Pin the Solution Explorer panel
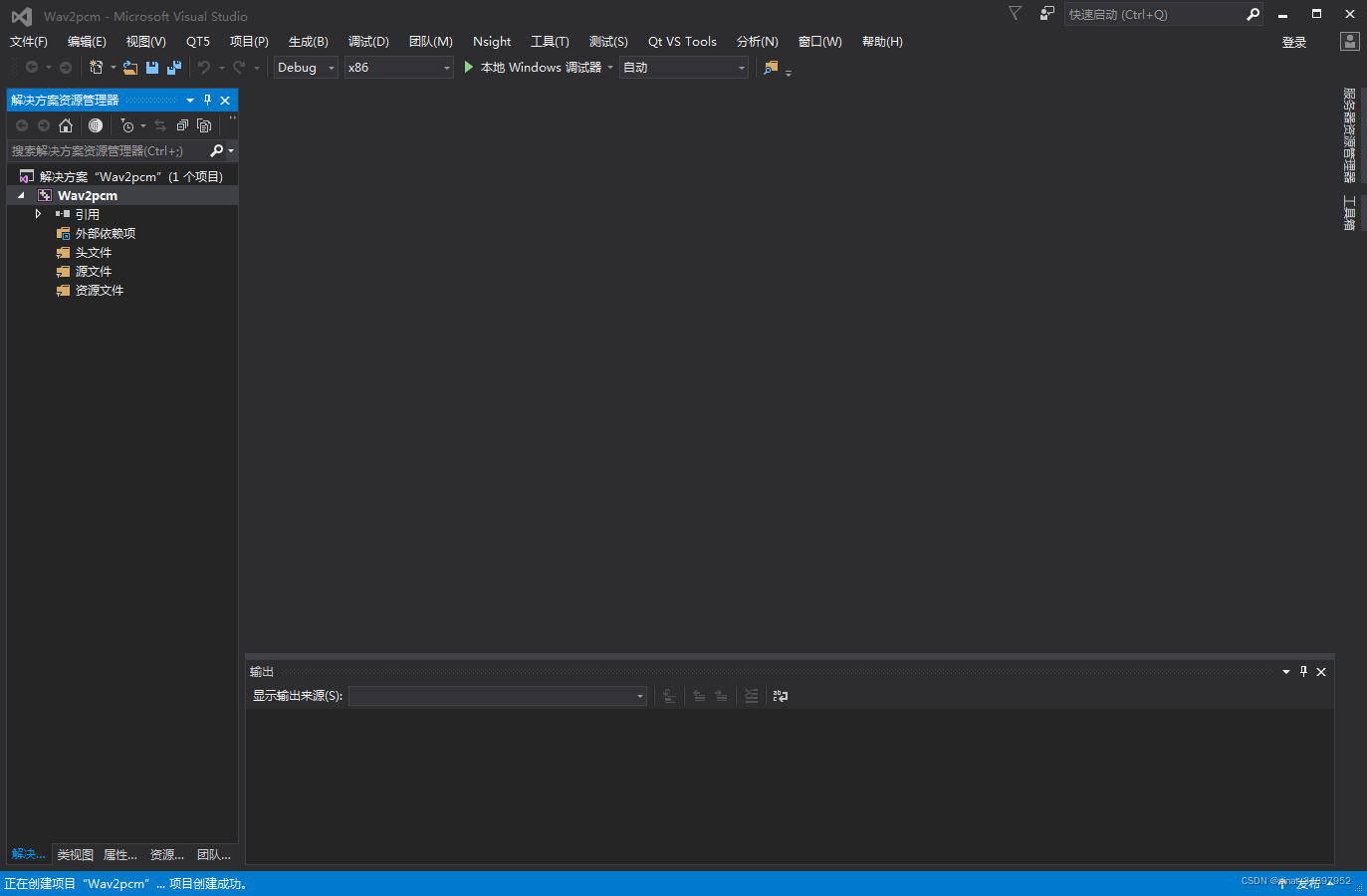Image resolution: width=1367 pixels, height=896 pixels. point(207,101)
